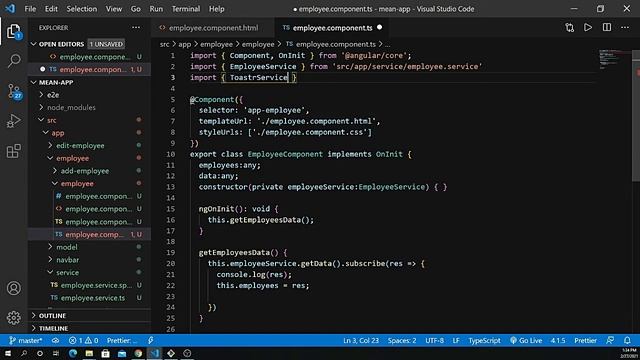640x360 pixels.
Task: Open errors and warnings indicator in status bar
Action: pos(83,340)
